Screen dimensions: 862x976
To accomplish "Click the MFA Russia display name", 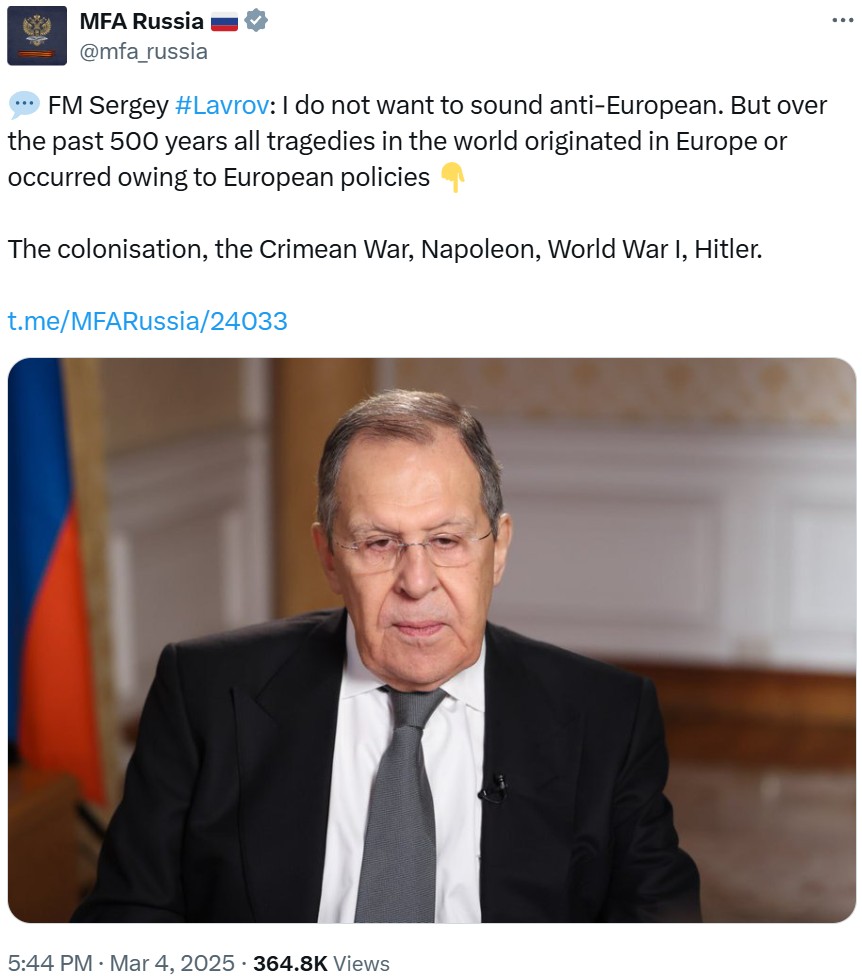I will click(141, 21).
